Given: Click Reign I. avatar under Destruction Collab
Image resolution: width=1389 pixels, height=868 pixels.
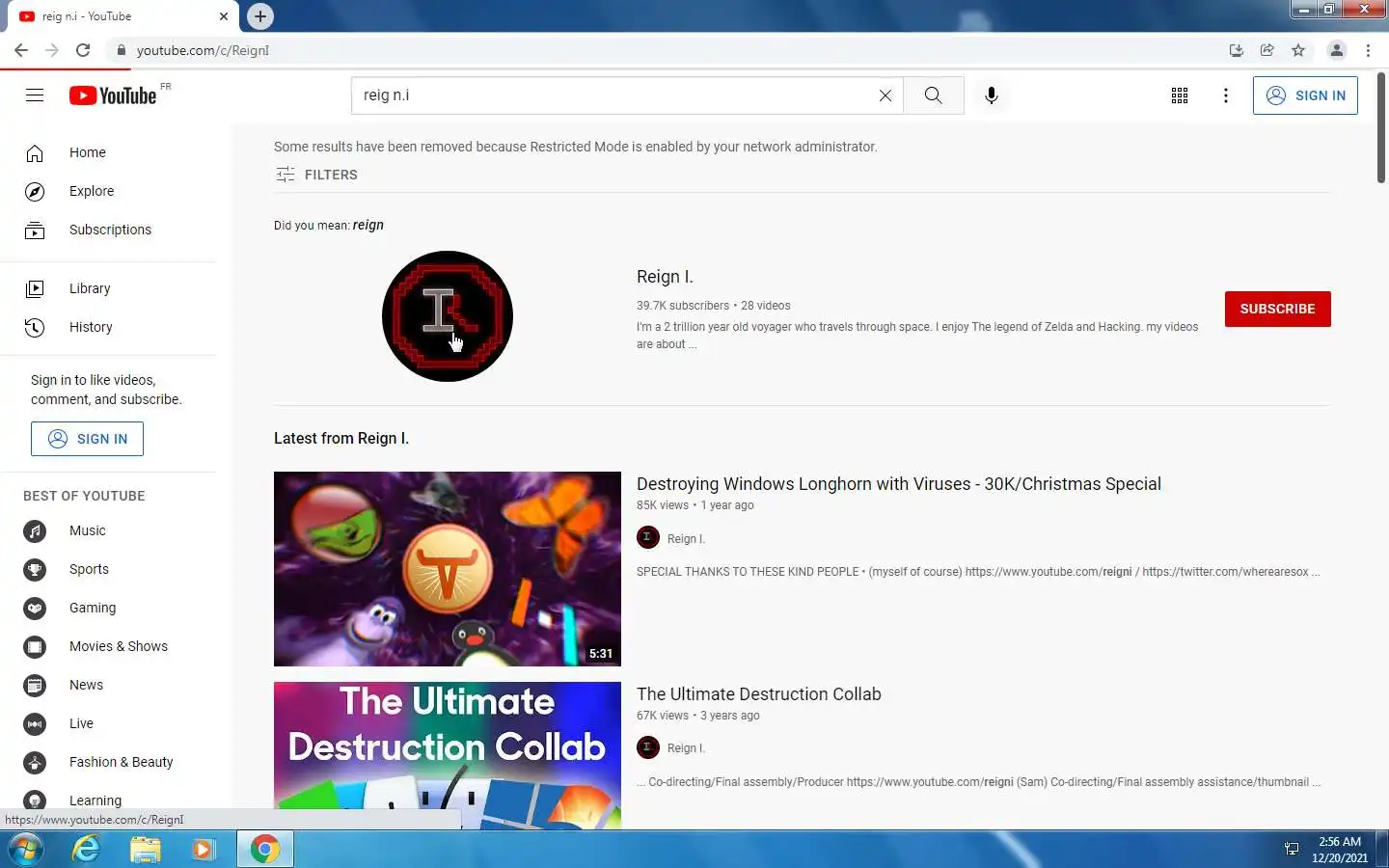Looking at the screenshot, I should pos(648,747).
